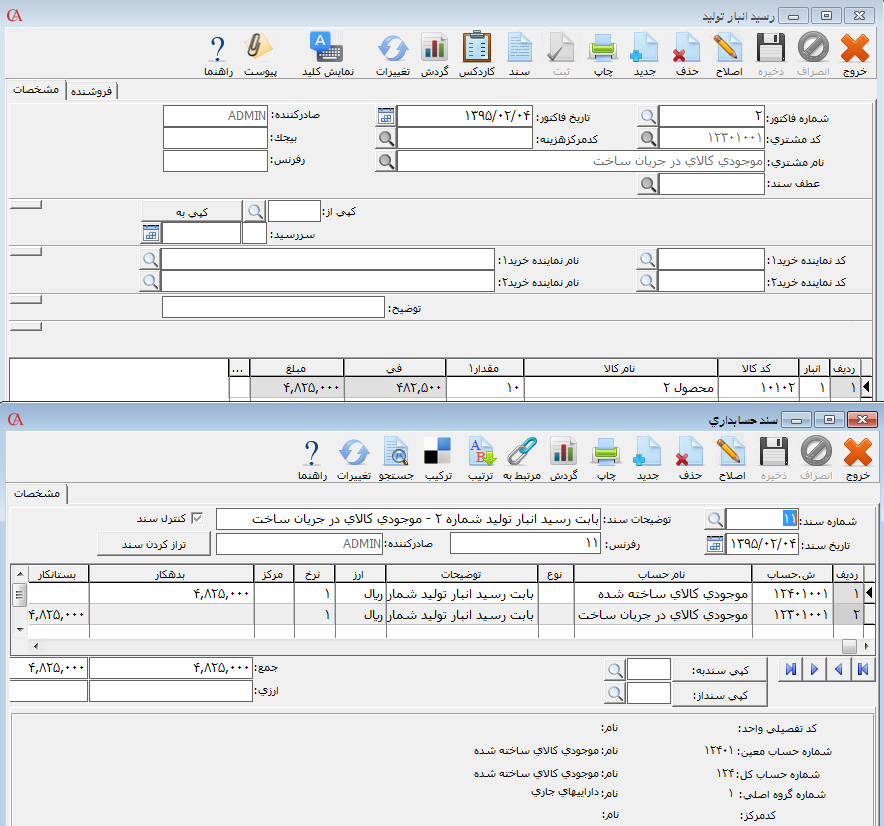Open calendar picker for تاریخ سند field

pos(714,543)
